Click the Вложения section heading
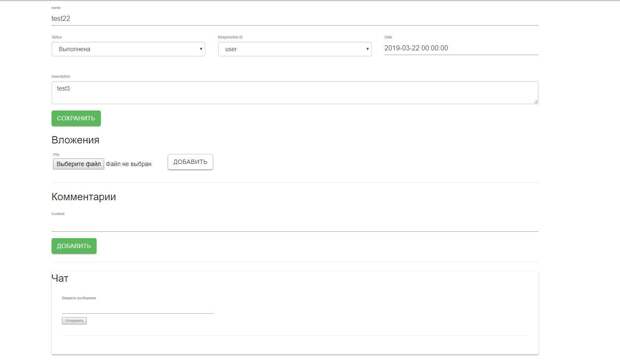The image size is (620, 362). tap(75, 140)
